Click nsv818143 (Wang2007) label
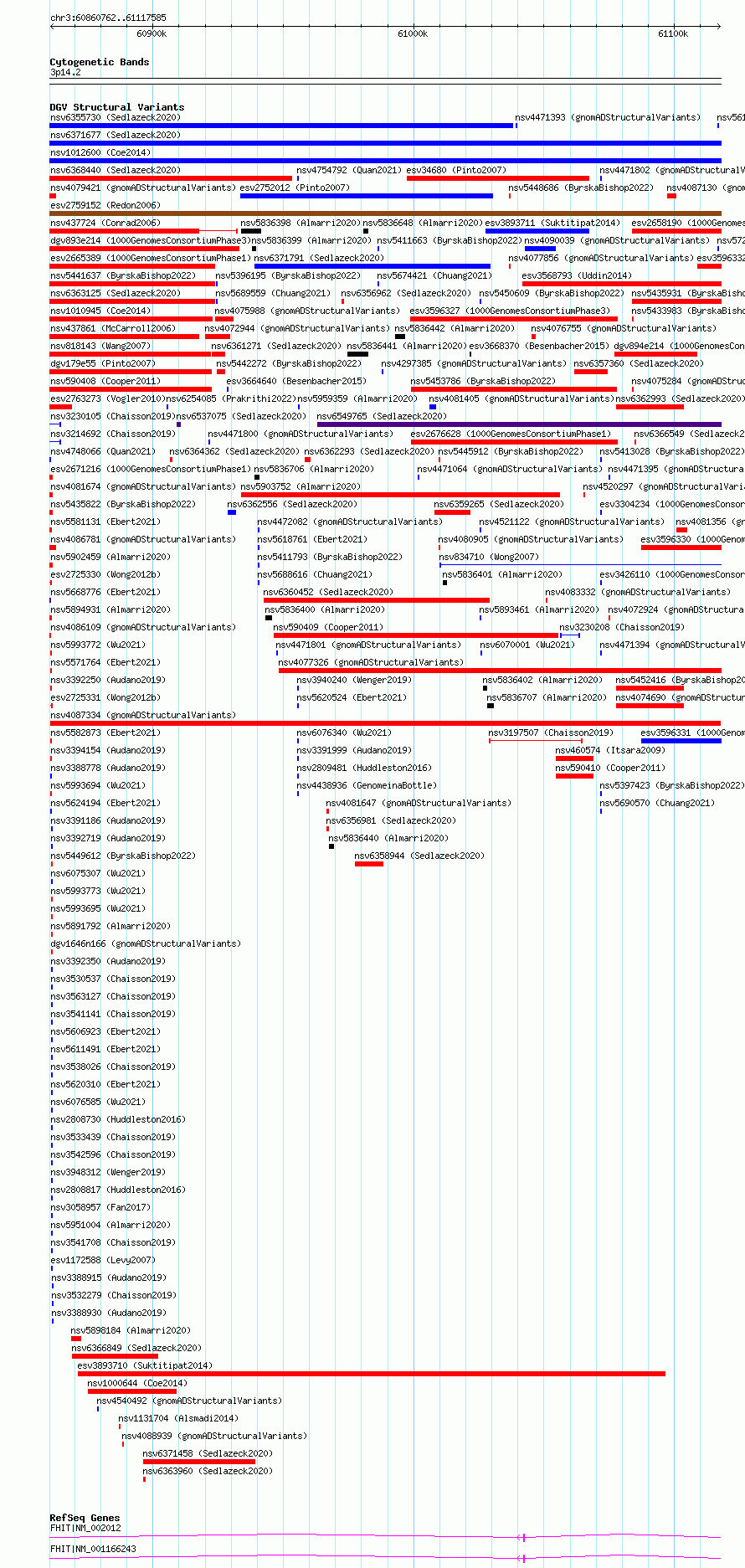 tap(100, 346)
